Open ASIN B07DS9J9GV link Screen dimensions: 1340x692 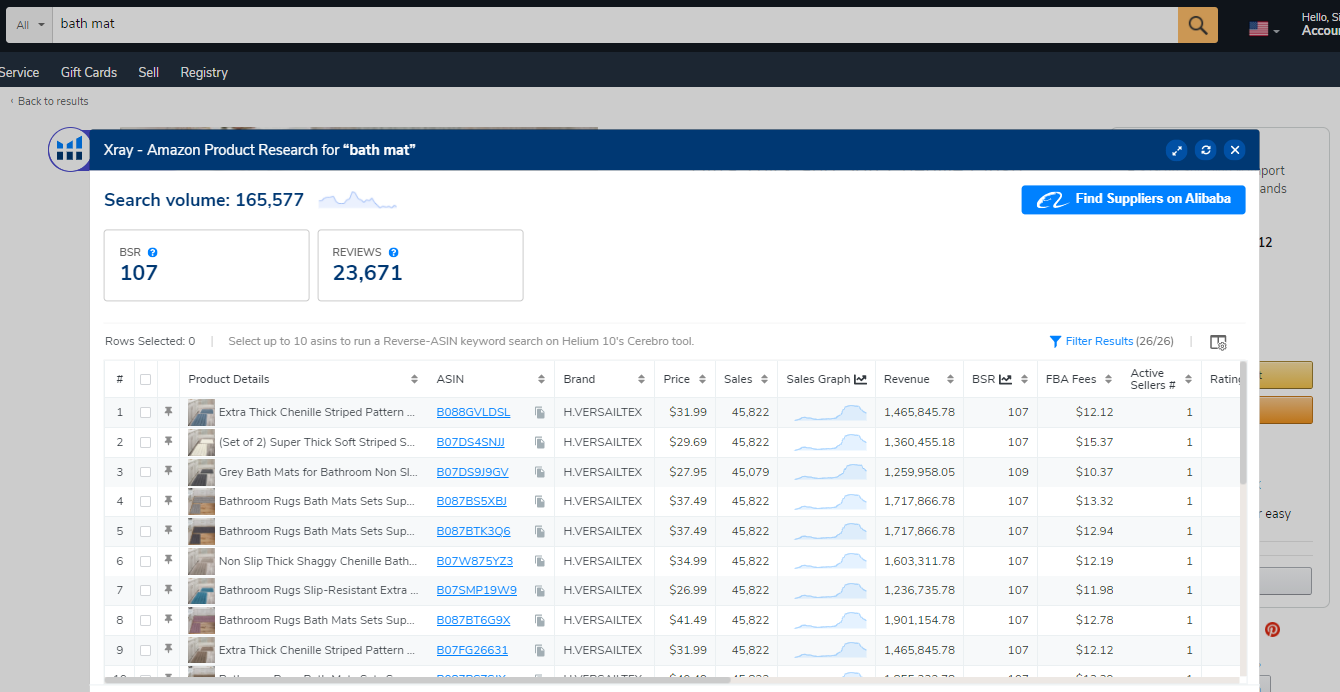coord(472,472)
